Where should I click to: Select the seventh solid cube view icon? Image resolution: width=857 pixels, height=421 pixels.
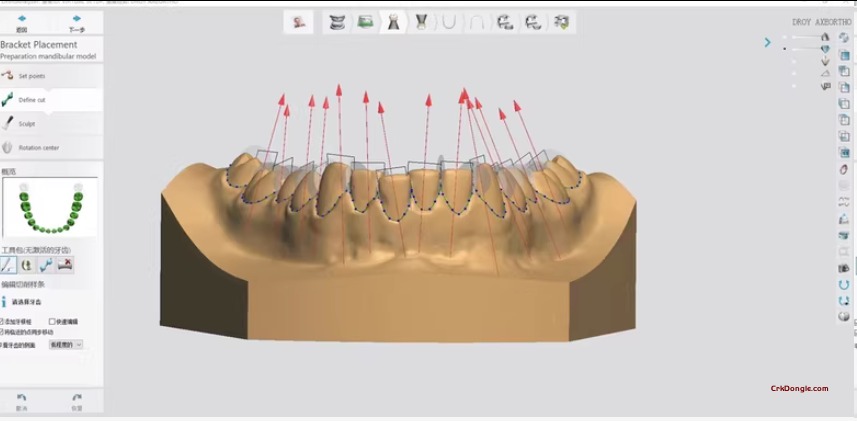pyautogui.click(x=844, y=153)
